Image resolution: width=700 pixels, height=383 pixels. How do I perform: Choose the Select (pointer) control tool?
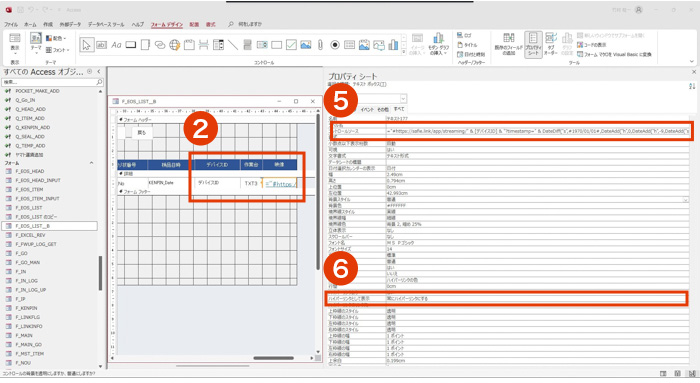(x=87, y=45)
